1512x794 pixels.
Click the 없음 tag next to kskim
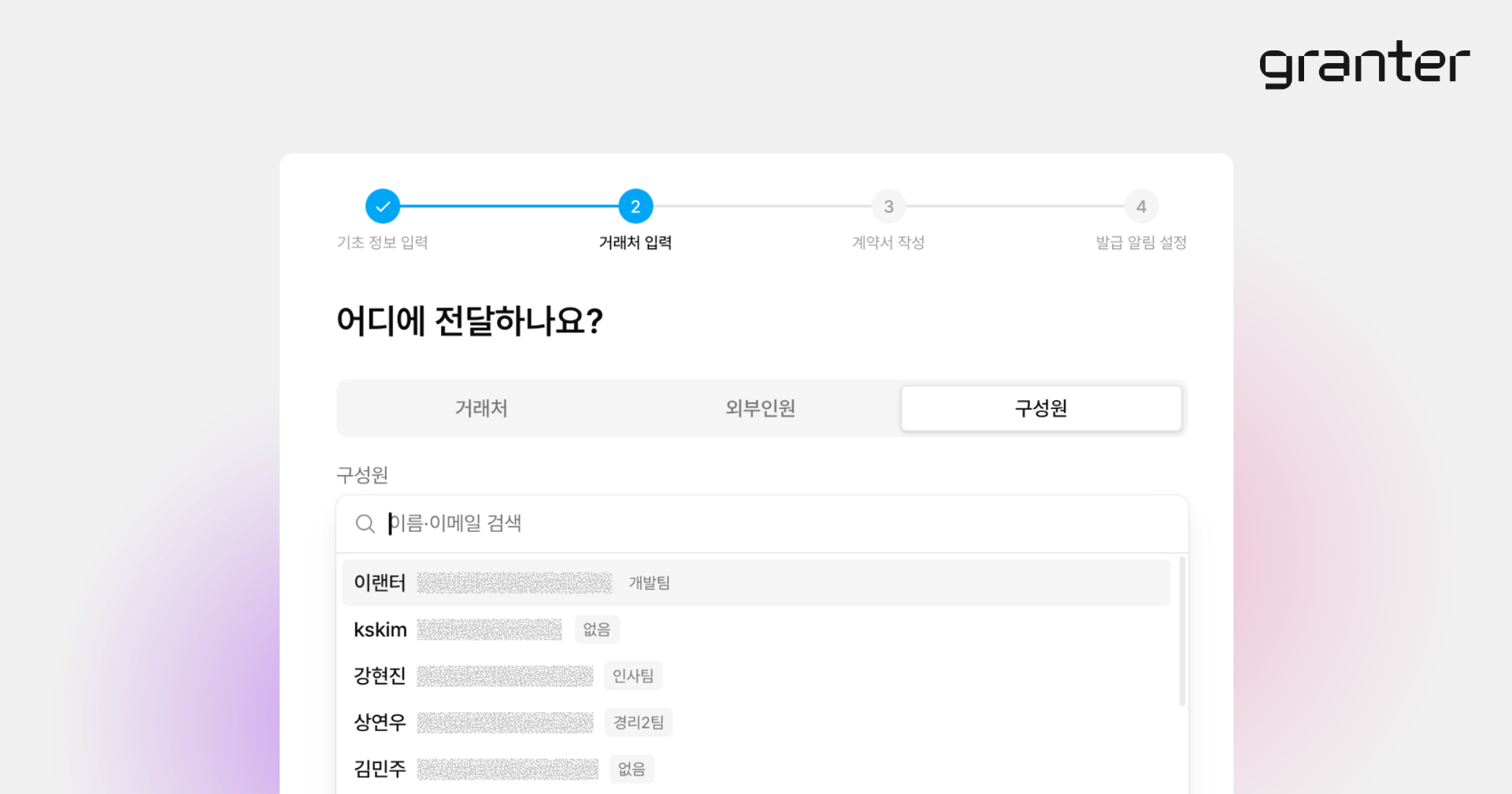[x=597, y=629]
